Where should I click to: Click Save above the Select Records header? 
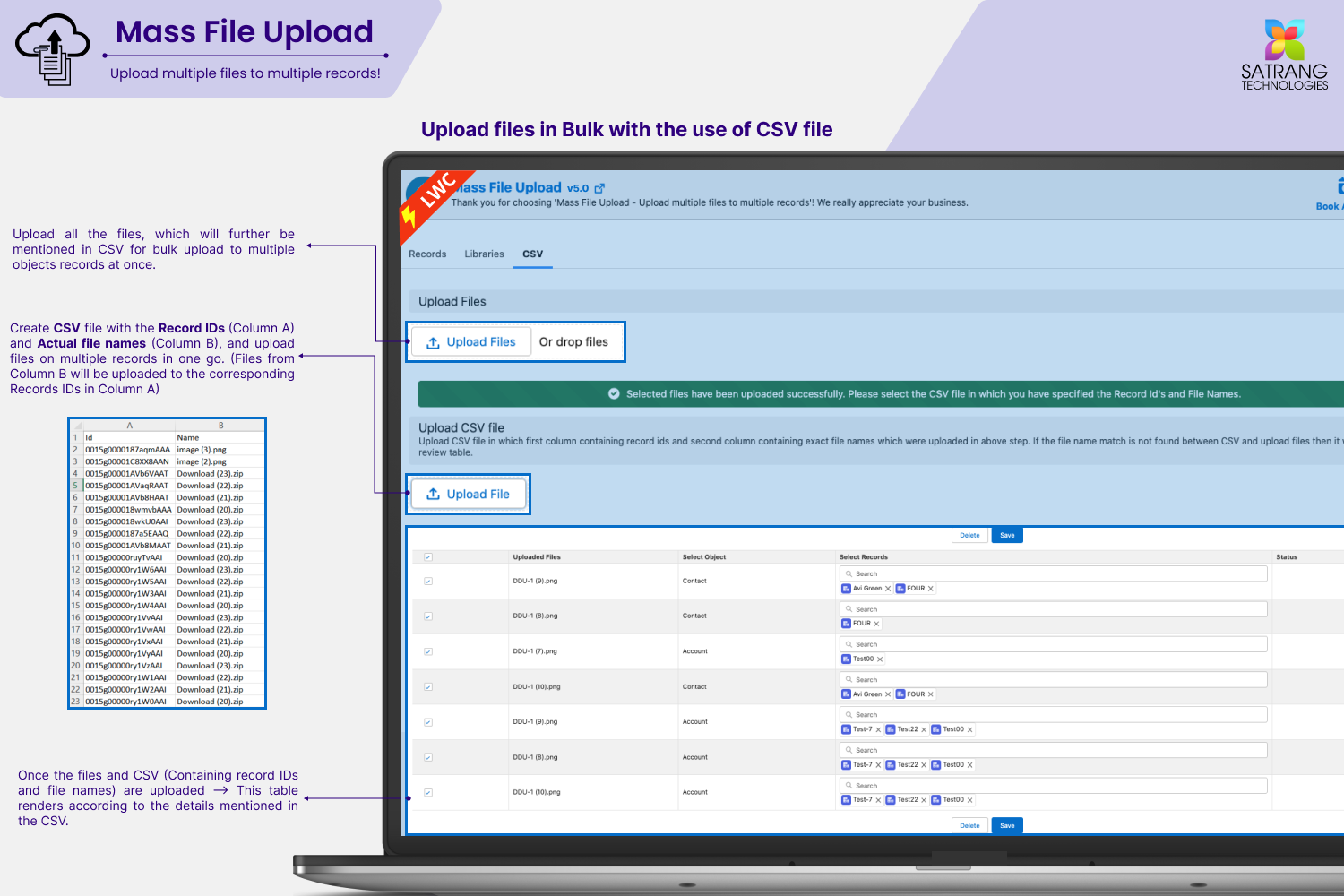click(1007, 536)
